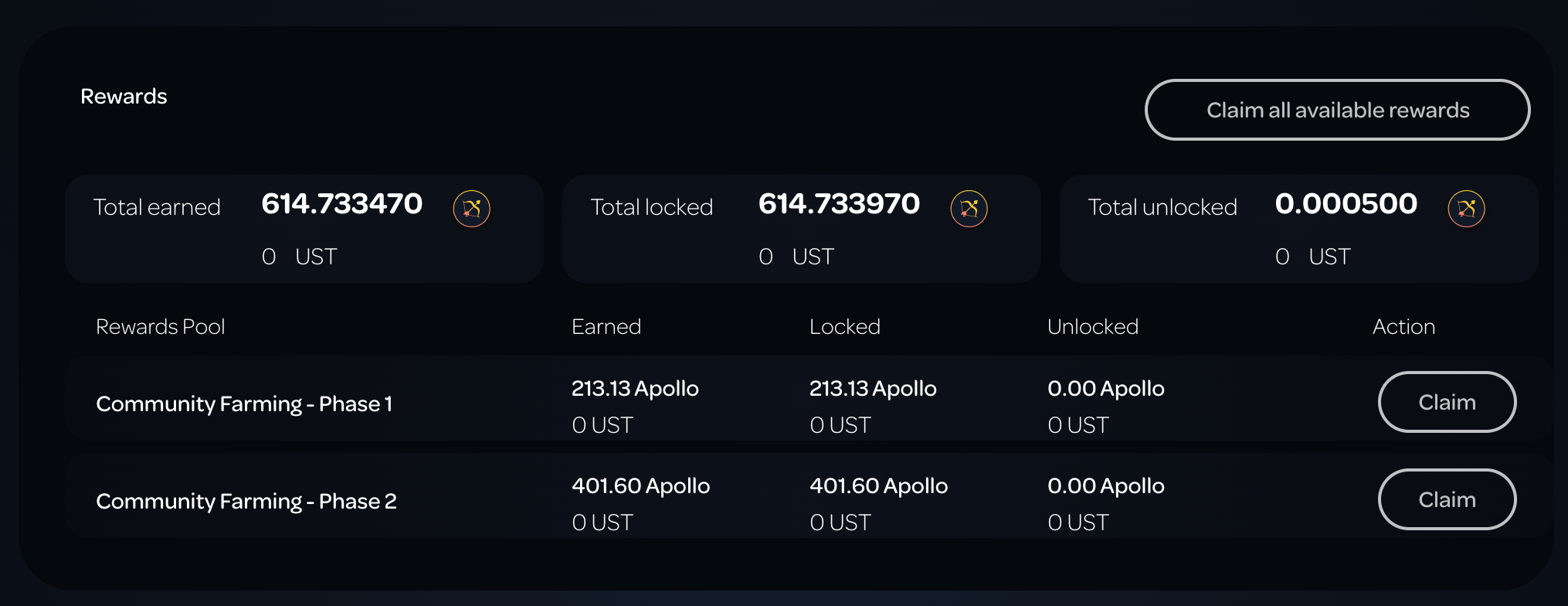Screen dimensions: 1568x606
Task: Select the Community Farming - Phase 1 row
Action: click(809, 399)
